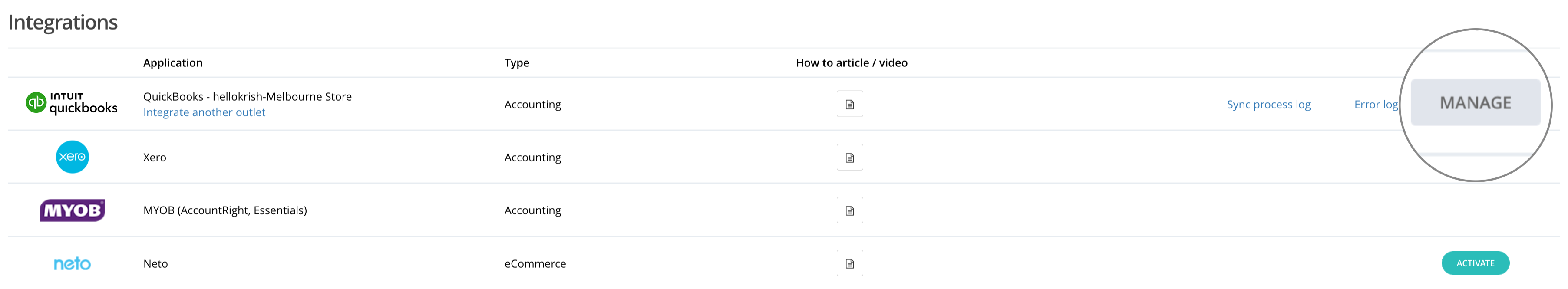The image size is (1568, 289).
Task: Click the Neto logo
Action: click(73, 263)
